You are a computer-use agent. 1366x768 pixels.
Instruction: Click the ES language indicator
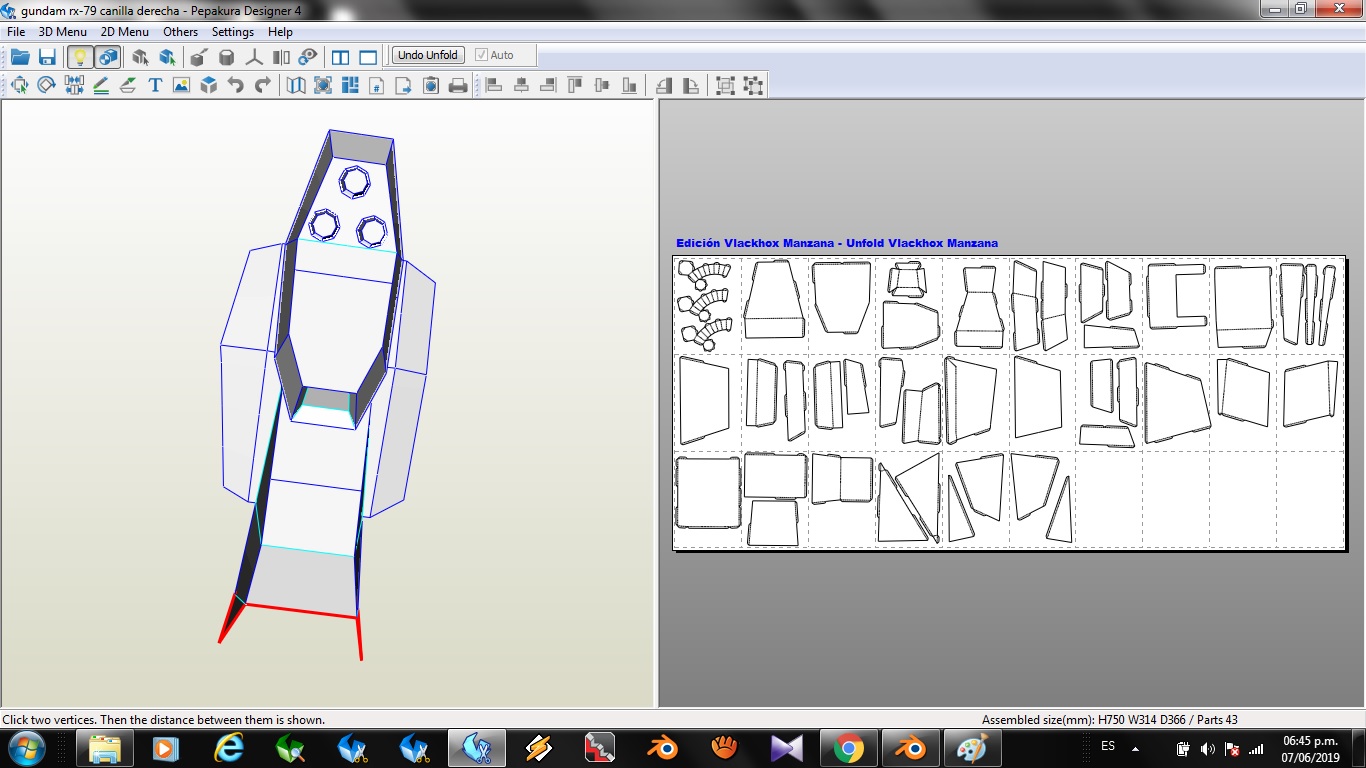tap(1107, 747)
